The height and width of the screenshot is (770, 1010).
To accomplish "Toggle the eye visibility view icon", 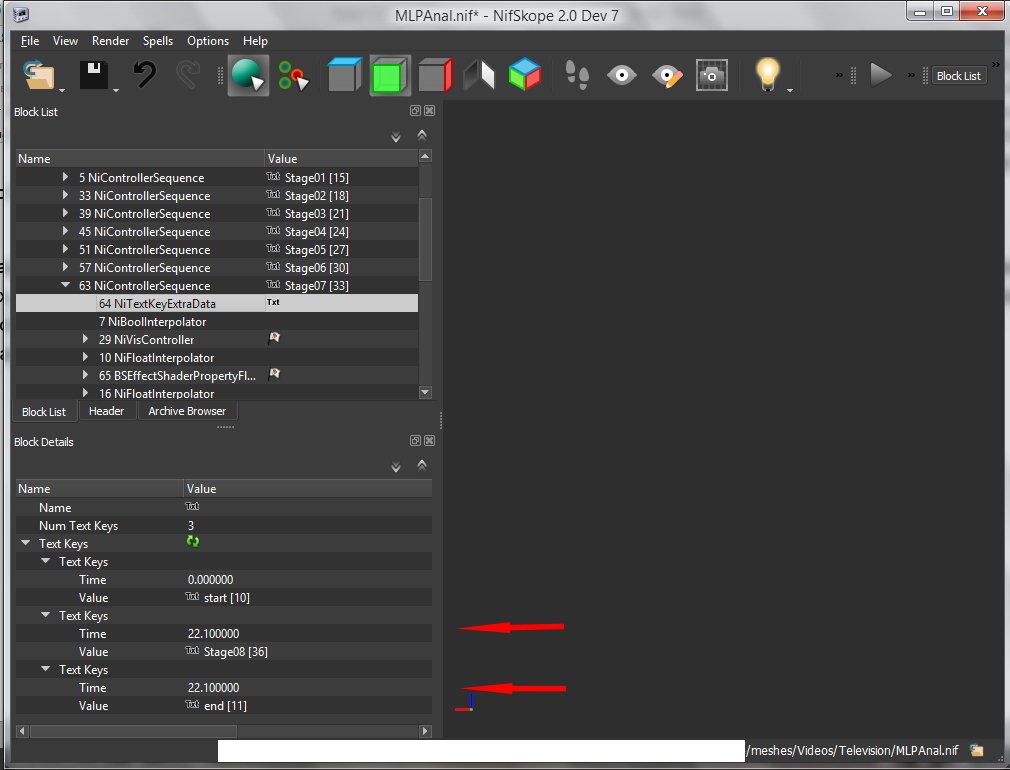I will tap(622, 76).
